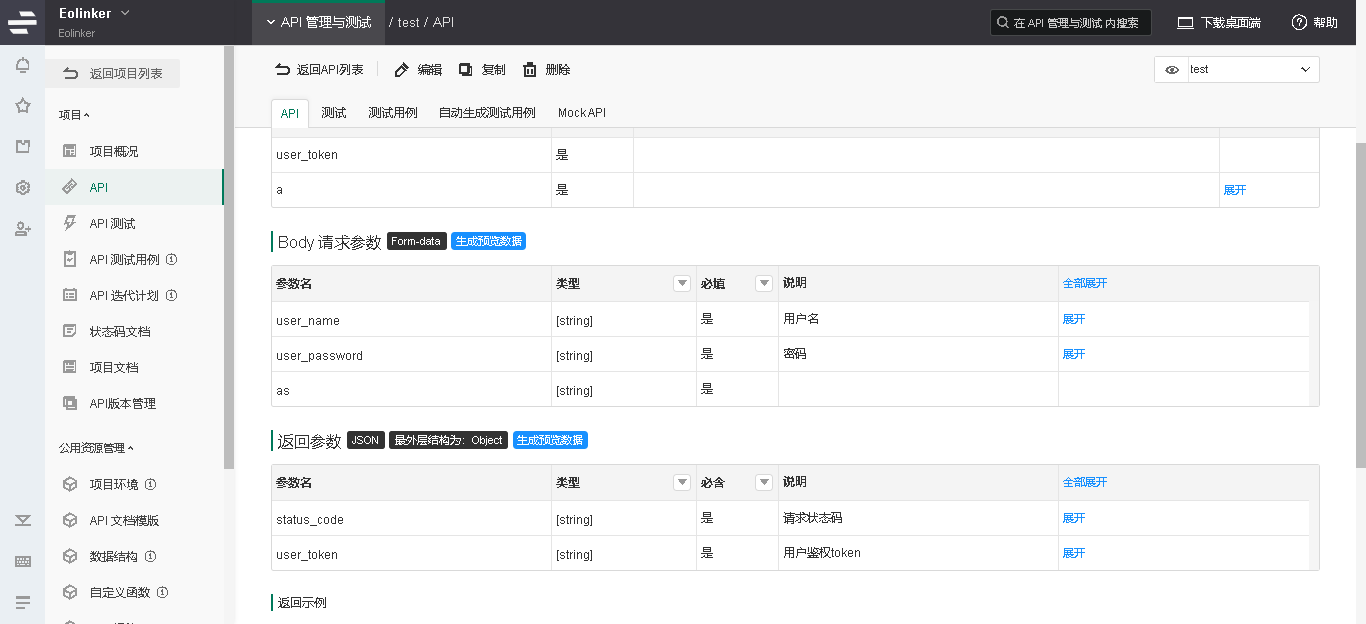Click 全部展开 link in 返回参数 table
Image resolution: width=1366 pixels, height=624 pixels.
[1084, 482]
